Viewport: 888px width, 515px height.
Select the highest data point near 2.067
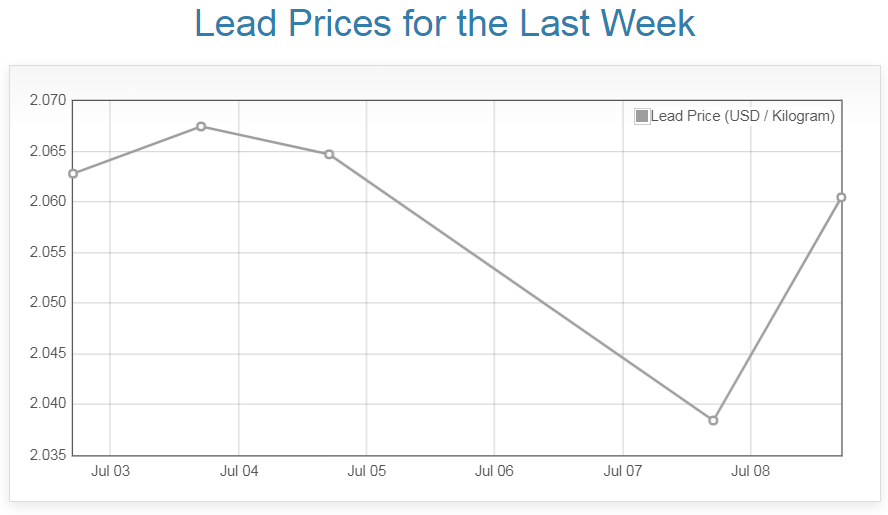tap(201, 127)
